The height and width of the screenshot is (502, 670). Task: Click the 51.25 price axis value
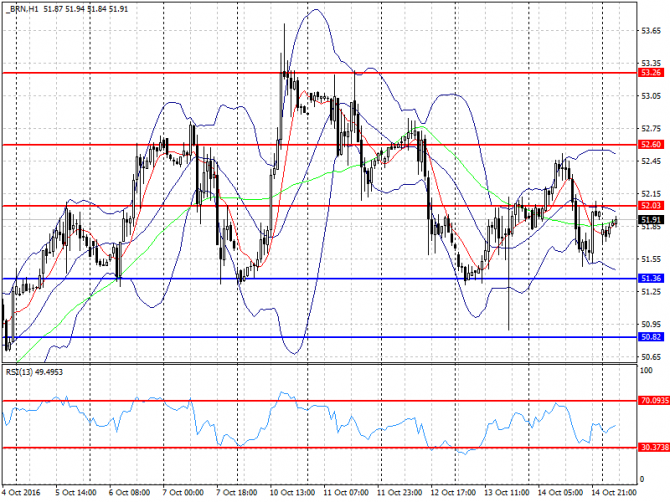651,292
